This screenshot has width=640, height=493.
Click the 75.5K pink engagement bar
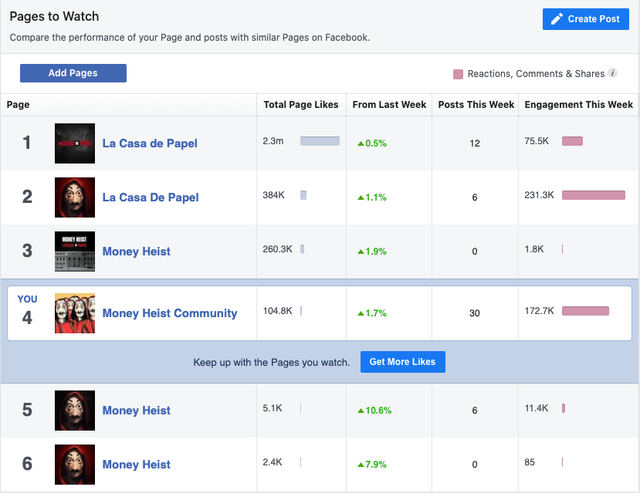pos(572,141)
